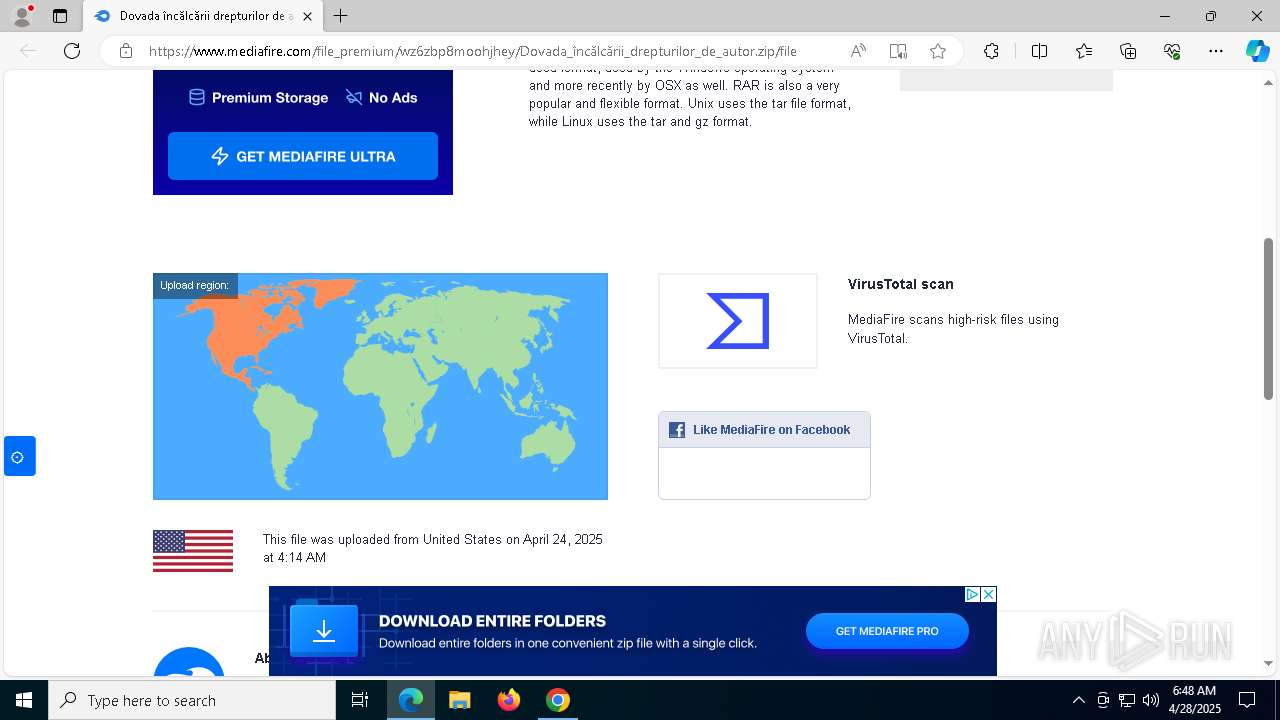This screenshot has height=720, width=1280.
Task: Open Task View on taskbar
Action: pos(360,700)
